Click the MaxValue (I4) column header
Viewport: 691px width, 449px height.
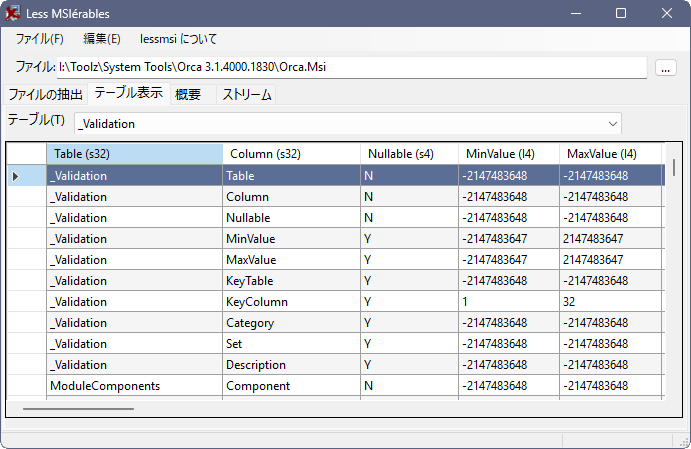click(610, 154)
